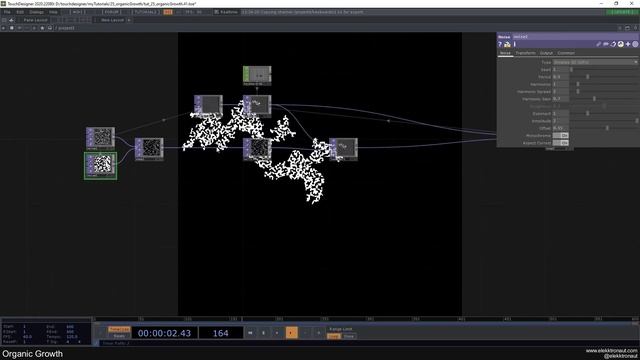Switch to the Common parameter tab

(566, 53)
